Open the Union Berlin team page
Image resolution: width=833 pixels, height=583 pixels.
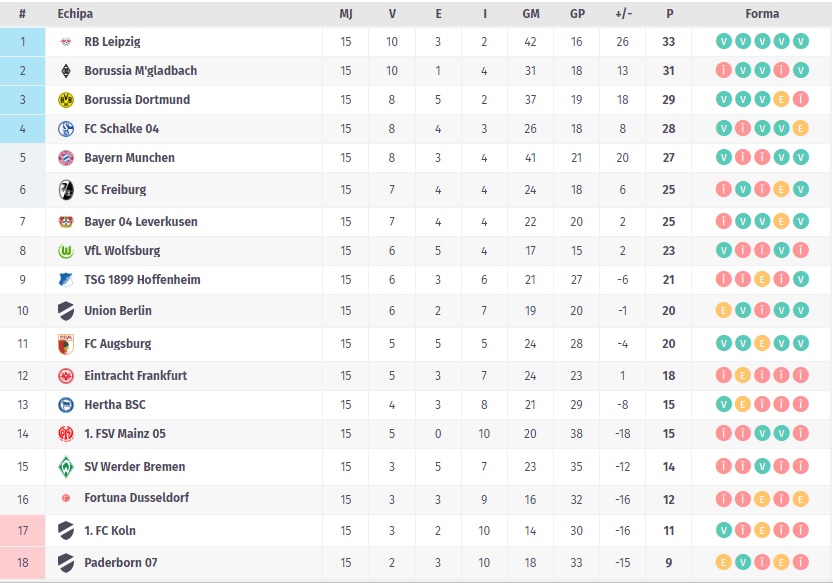click(118, 311)
